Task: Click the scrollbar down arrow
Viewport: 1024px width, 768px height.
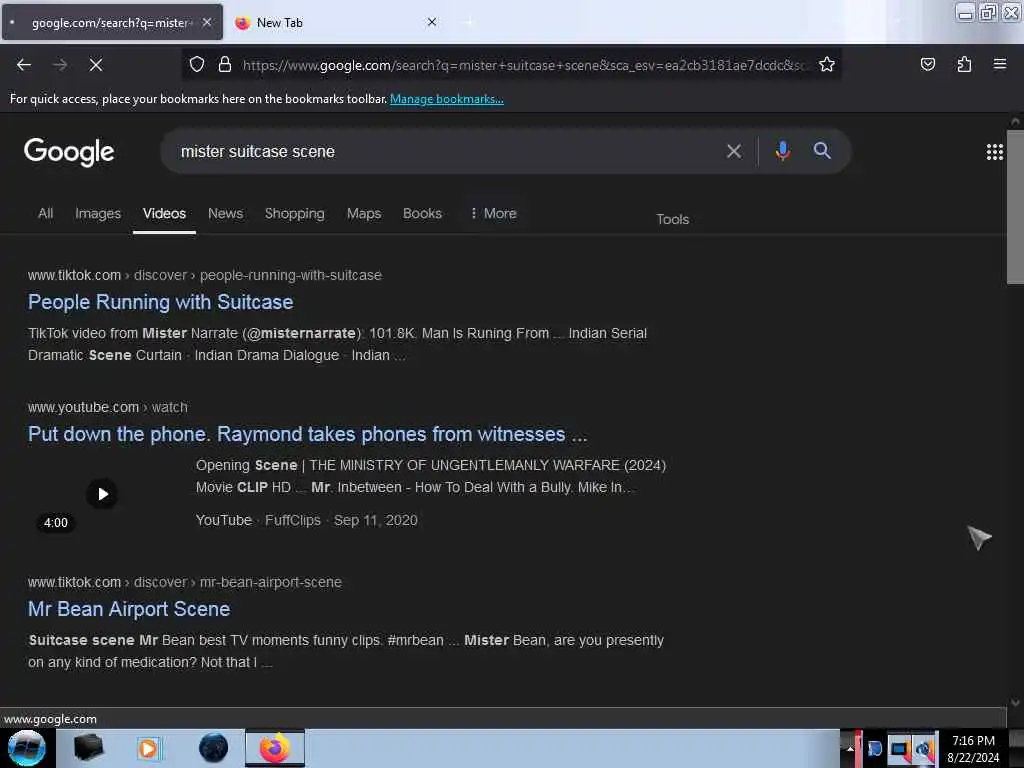Action: pyautogui.click(x=1015, y=702)
